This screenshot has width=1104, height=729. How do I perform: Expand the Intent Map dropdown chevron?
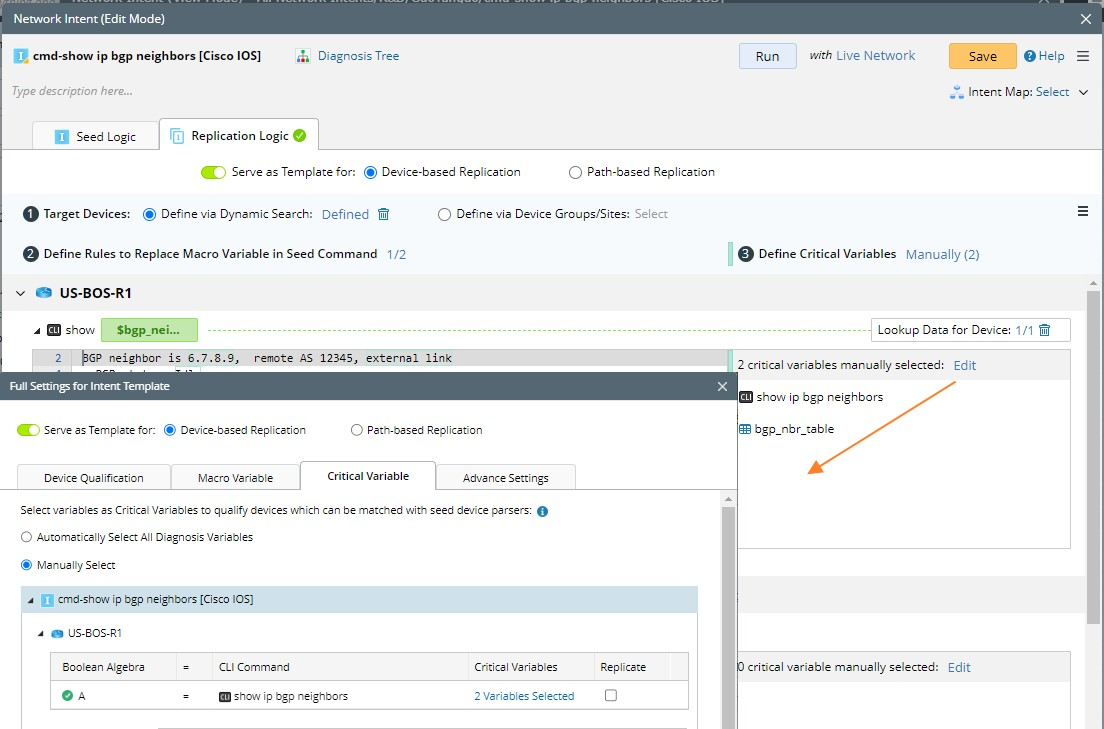pos(1084,92)
